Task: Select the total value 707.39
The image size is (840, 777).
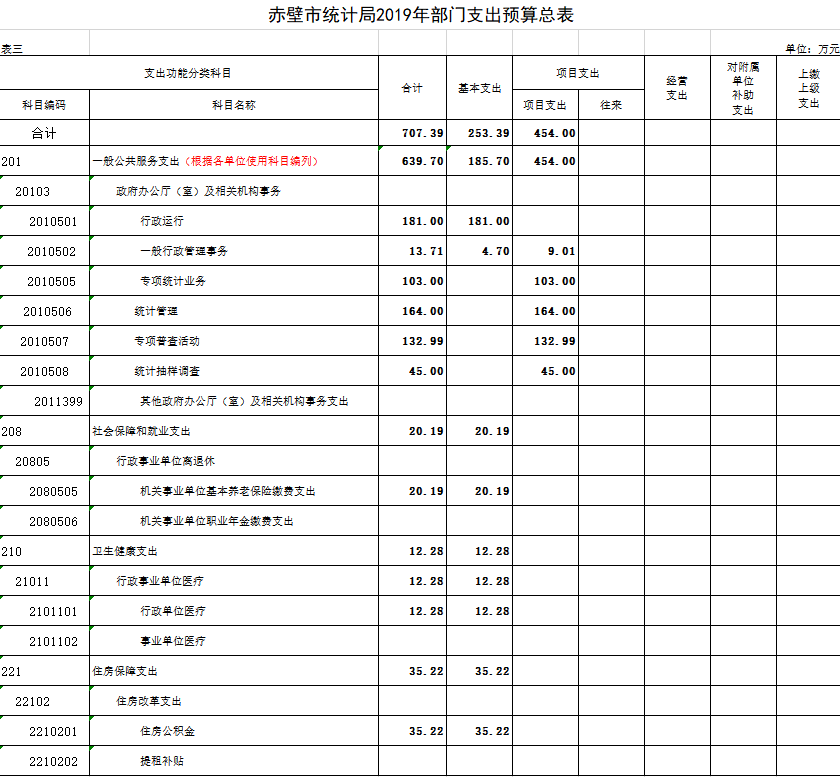Action: [x=423, y=133]
